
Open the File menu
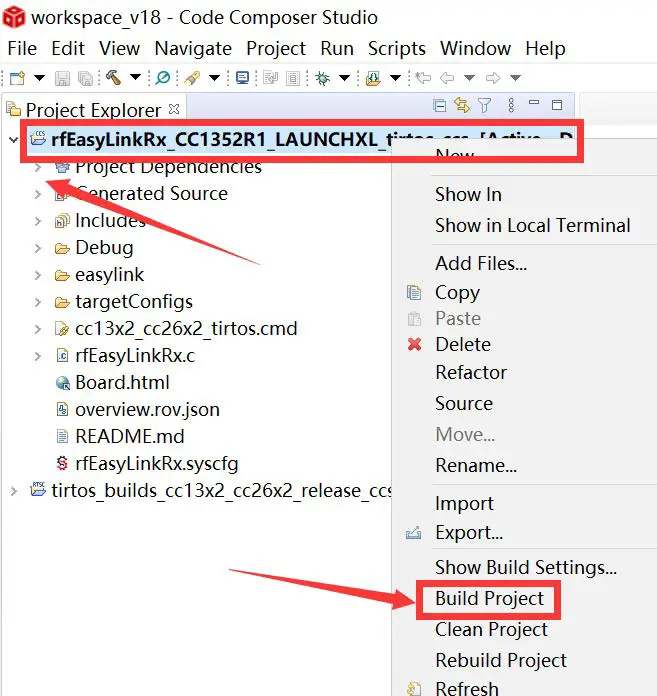(22, 48)
